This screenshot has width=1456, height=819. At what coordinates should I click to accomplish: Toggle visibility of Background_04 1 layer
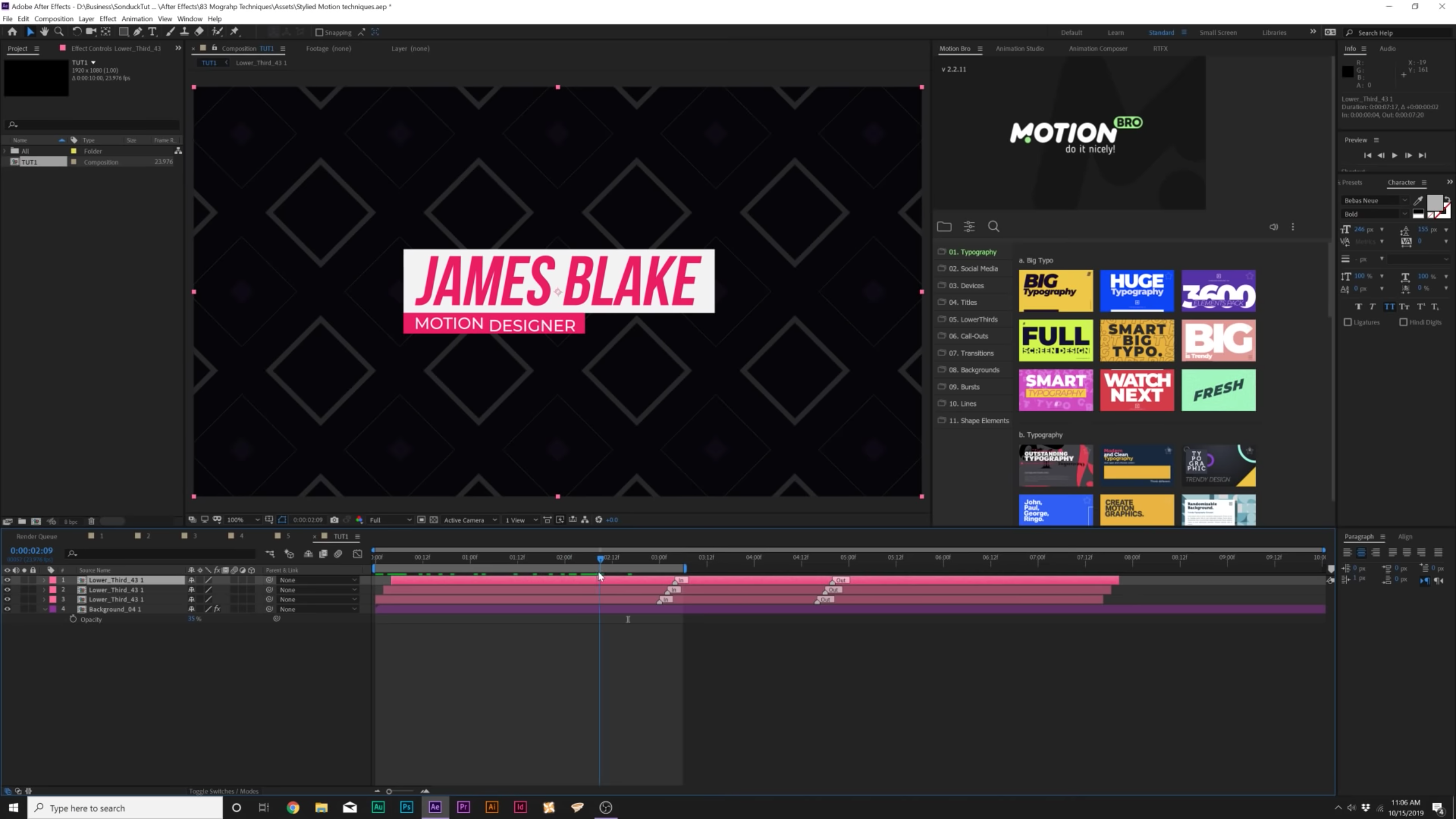(8, 609)
